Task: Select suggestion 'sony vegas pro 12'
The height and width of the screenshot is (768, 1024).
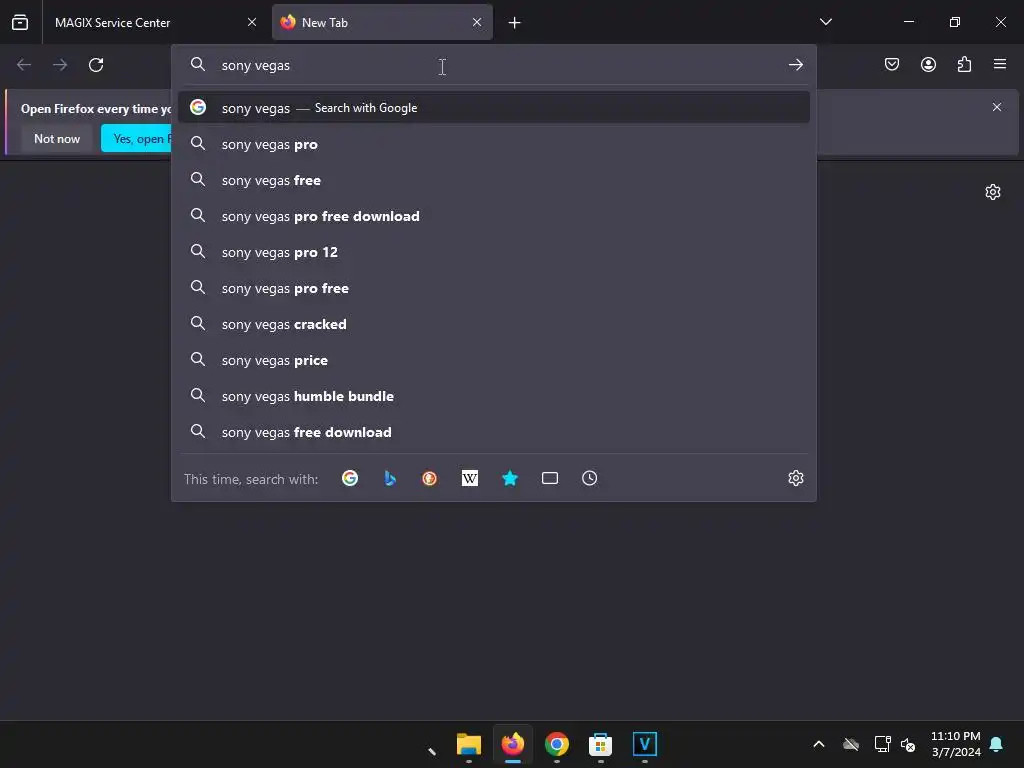Action: tap(494, 251)
